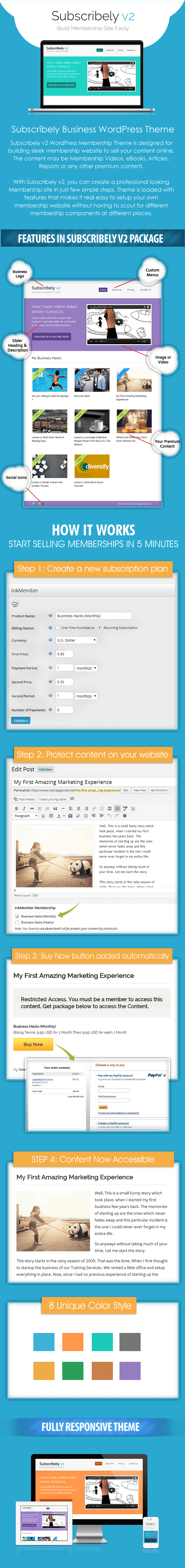The width and height of the screenshot is (185, 1568).
Task: Click Add New next to Edit Post
Action: 46,769
